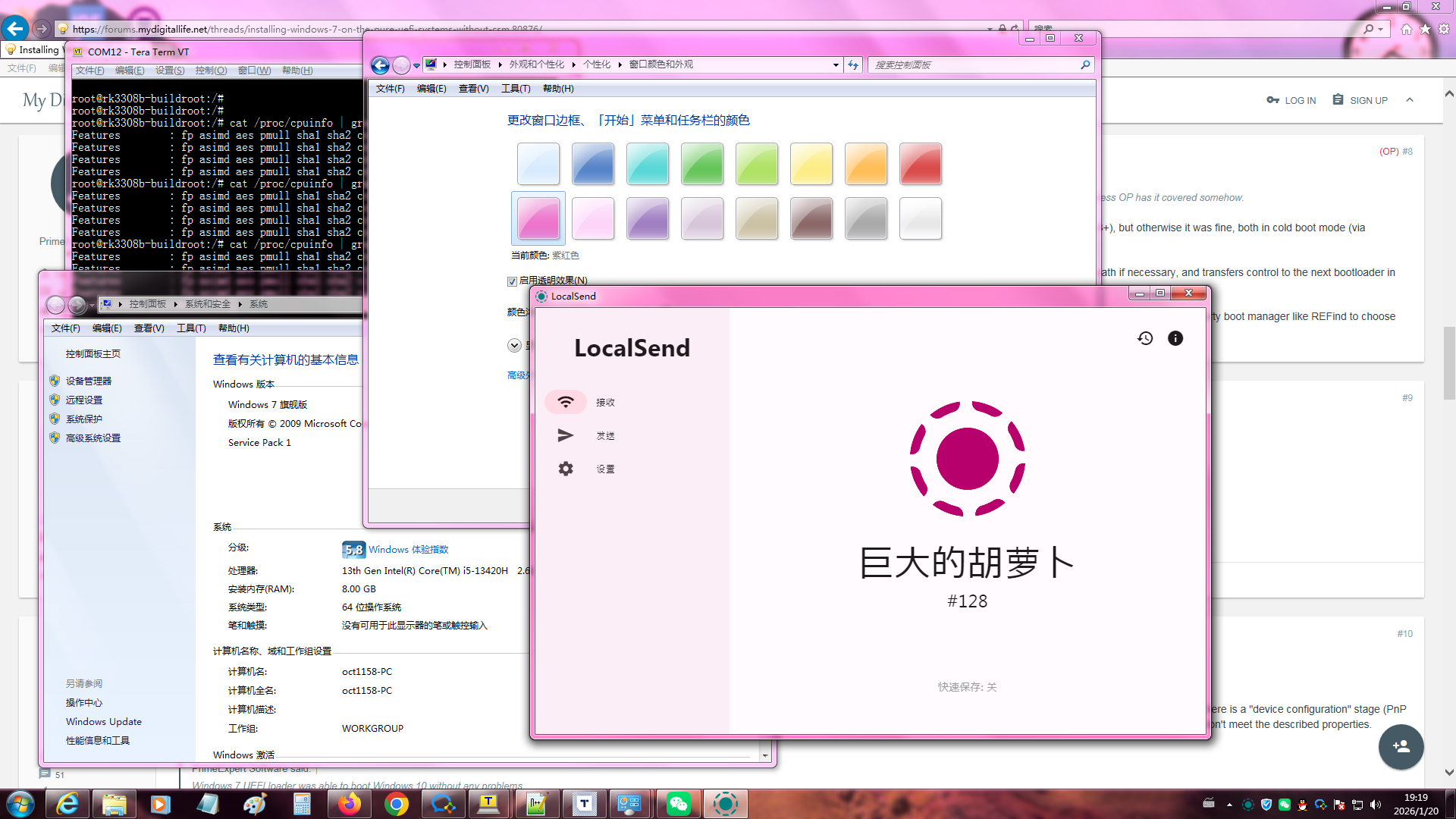Image resolution: width=1456 pixels, height=819 pixels.
Task: Toggle enable transparency (启用透明效果) checkbox
Action: (x=512, y=281)
